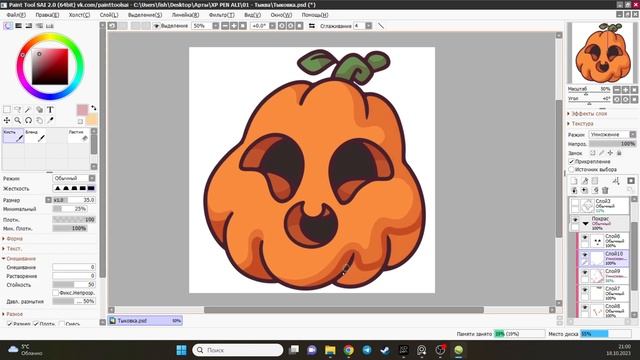Hide the Слой9 layer
The image size is (640, 360).
pyautogui.click(x=584, y=273)
